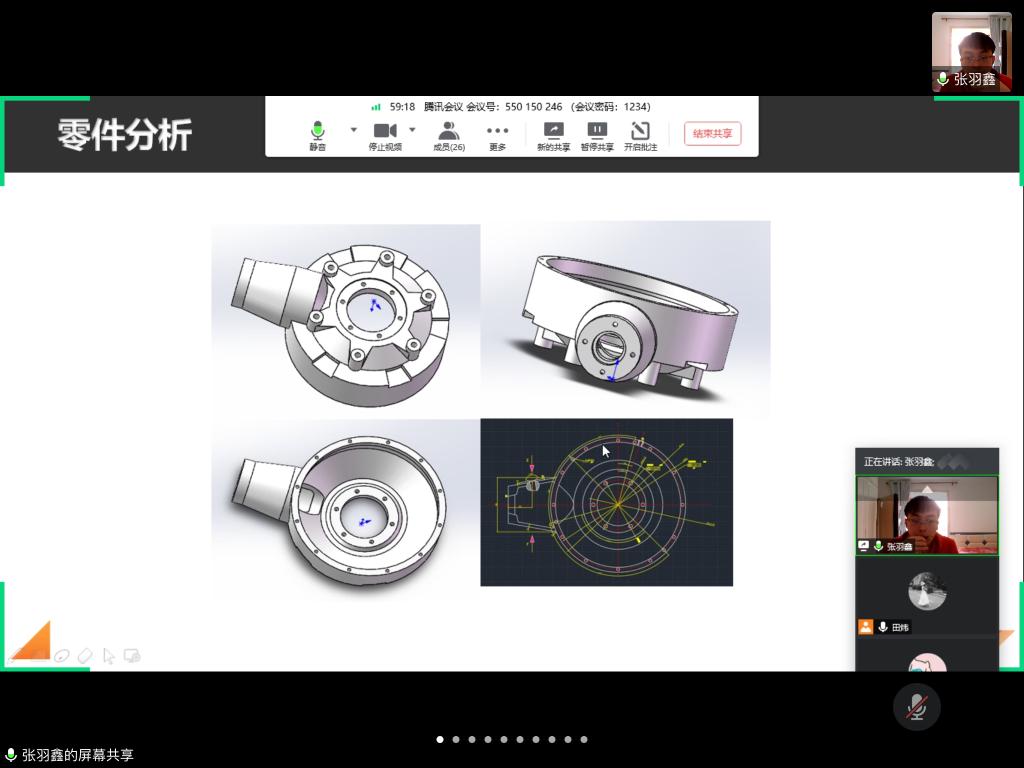Select the pointer cursor tool in slide toolbar
Screen dimensions: 1024x768
click(109, 656)
